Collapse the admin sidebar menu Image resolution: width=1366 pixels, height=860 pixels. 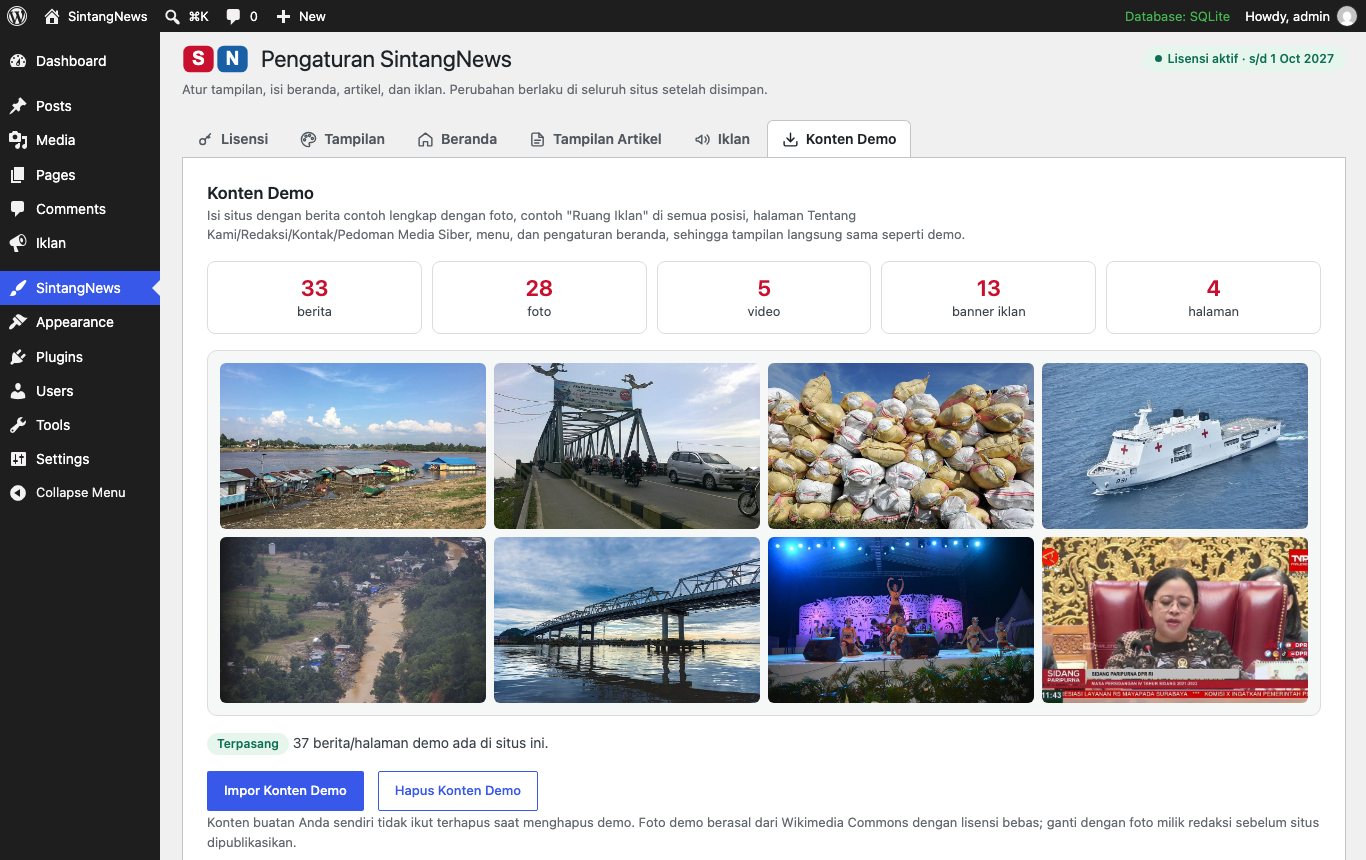tap(80, 493)
